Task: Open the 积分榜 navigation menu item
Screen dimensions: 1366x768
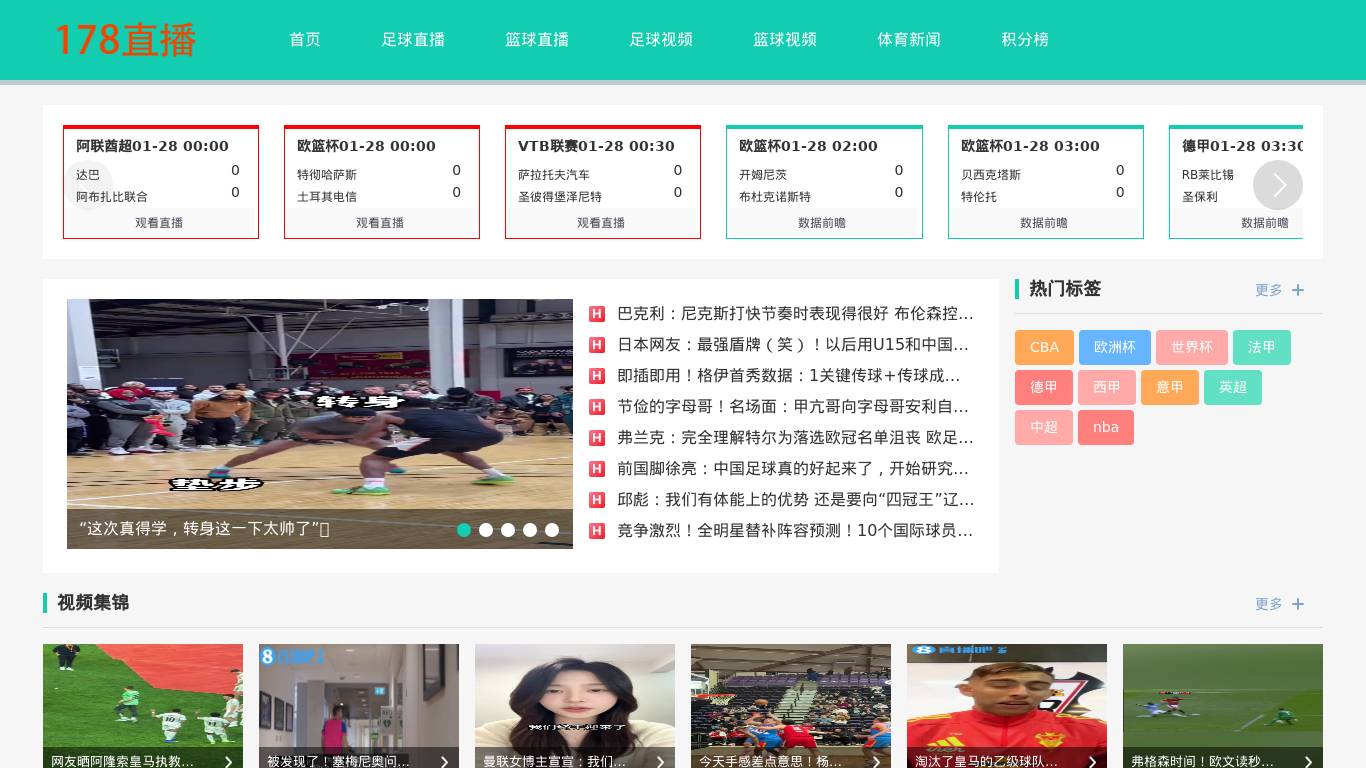Action: (x=1025, y=40)
